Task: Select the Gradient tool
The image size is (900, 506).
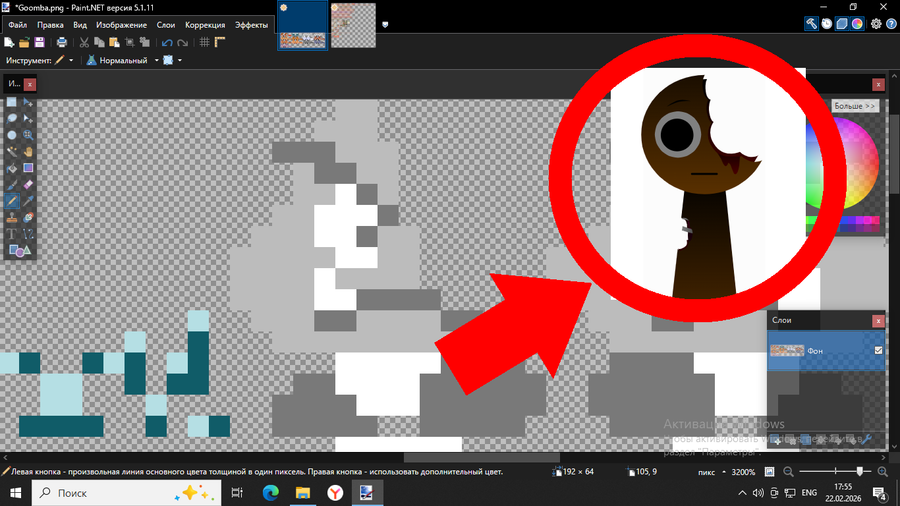Action: 28,168
